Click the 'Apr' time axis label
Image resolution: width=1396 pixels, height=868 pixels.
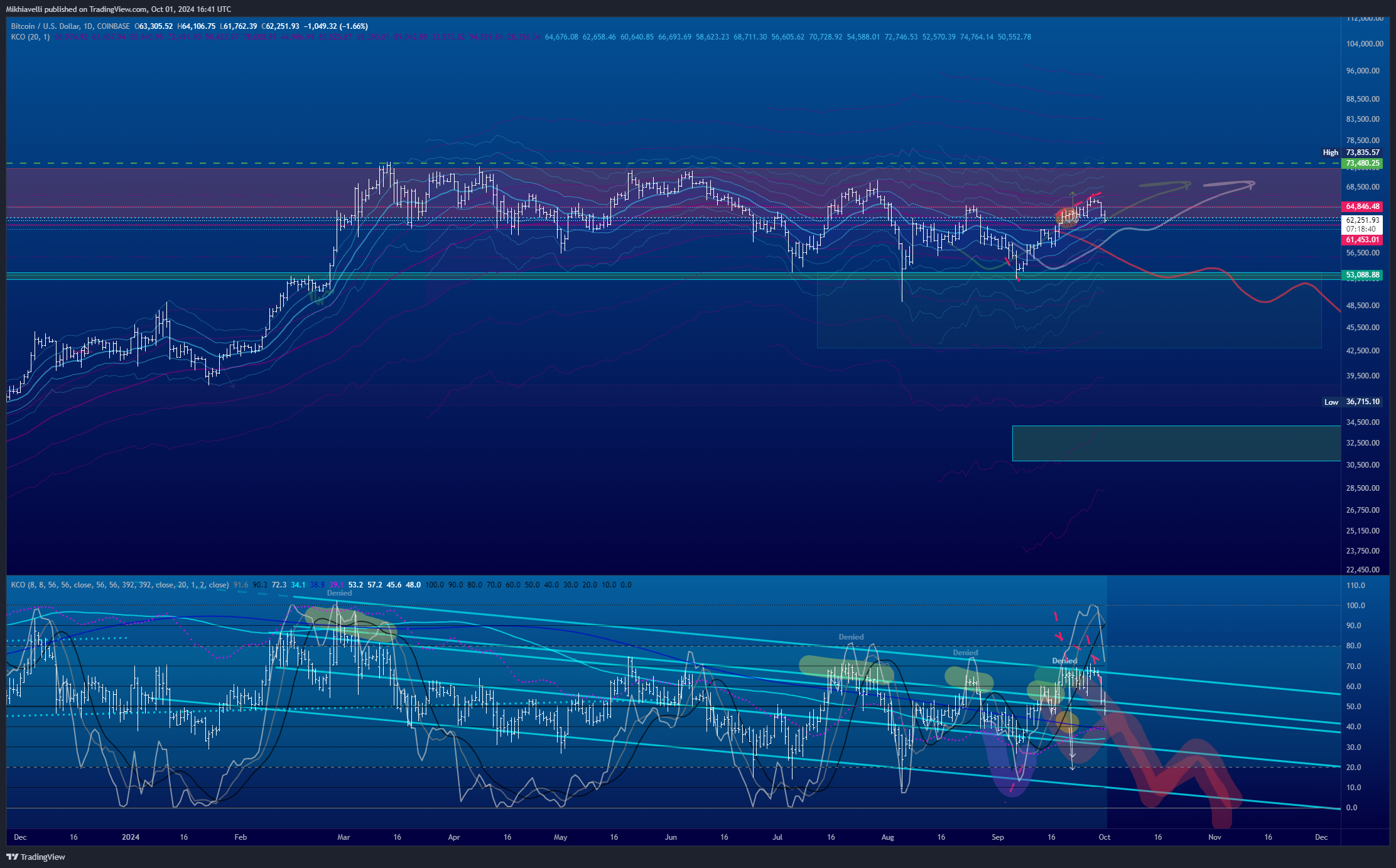click(454, 837)
